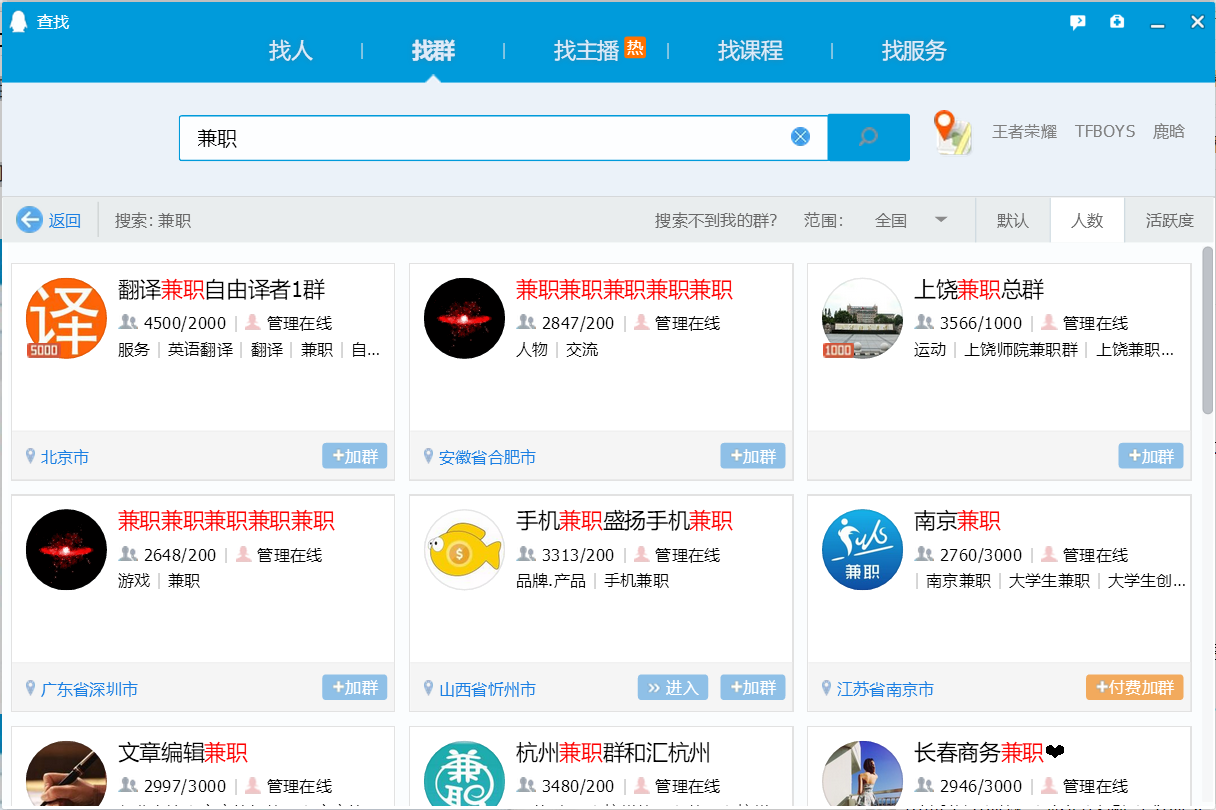Clear the search box with X icon
The image size is (1216, 810).
coord(800,137)
